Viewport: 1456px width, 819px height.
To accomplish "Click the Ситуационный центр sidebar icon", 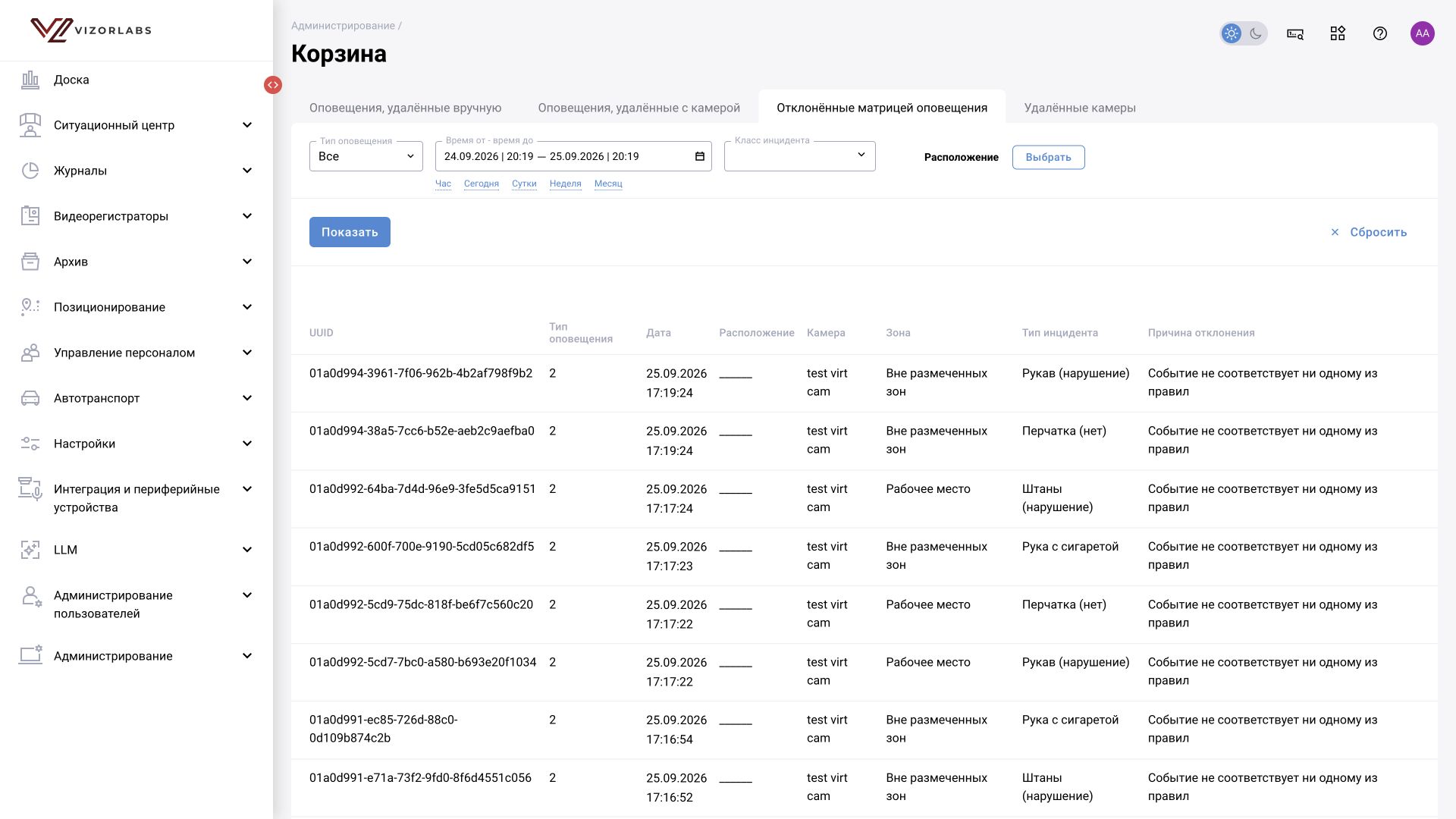I will point(30,125).
